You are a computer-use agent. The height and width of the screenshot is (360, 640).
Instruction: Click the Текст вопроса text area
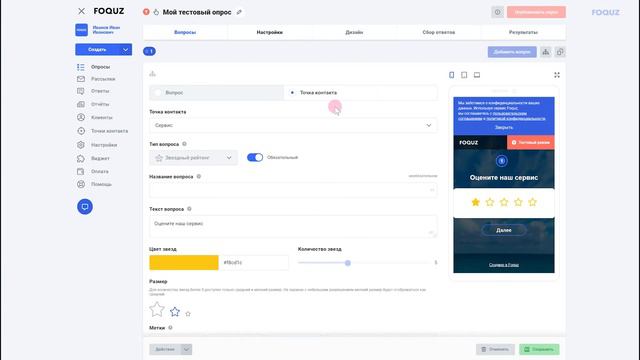[x=293, y=227]
